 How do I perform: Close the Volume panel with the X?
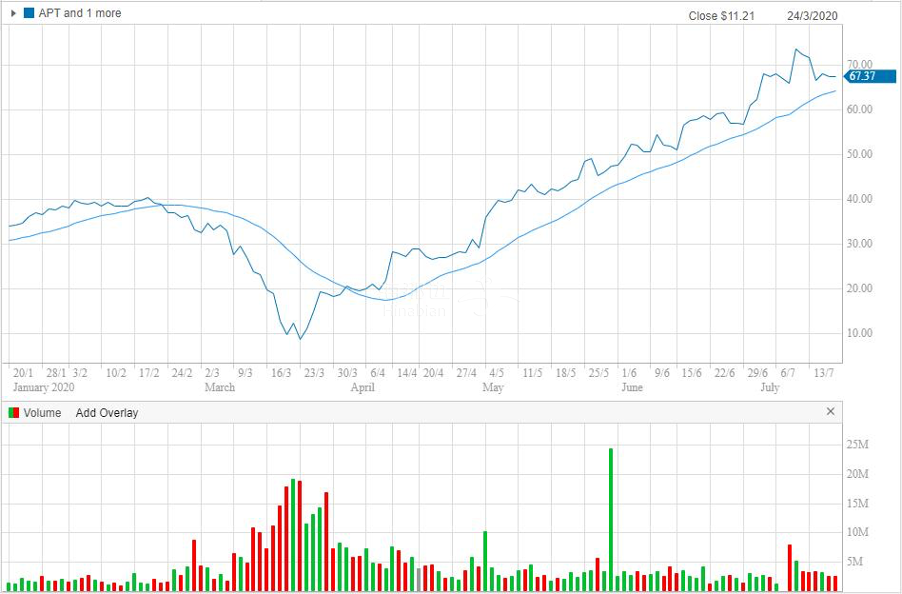click(x=830, y=412)
